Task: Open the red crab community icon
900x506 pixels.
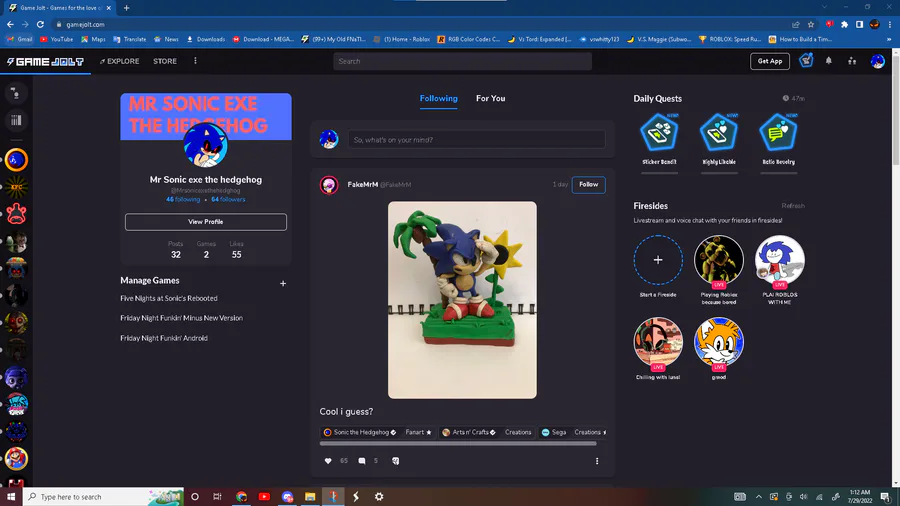Action: (16, 214)
